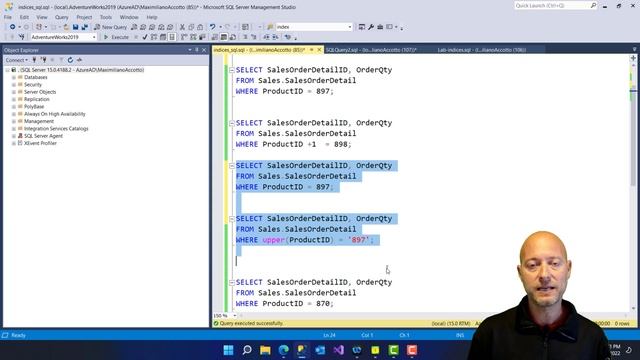Collapse the SELECT block with upper(ProductID)

[231, 219]
